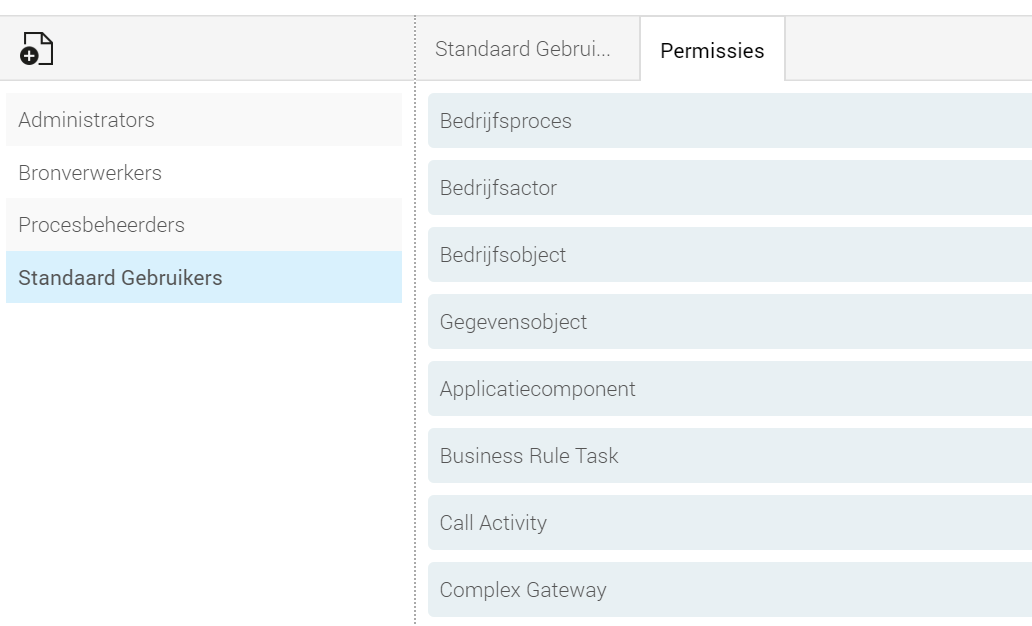1032x626 pixels.
Task: Expand the Gegevensobject permission row
Action: (x=730, y=322)
